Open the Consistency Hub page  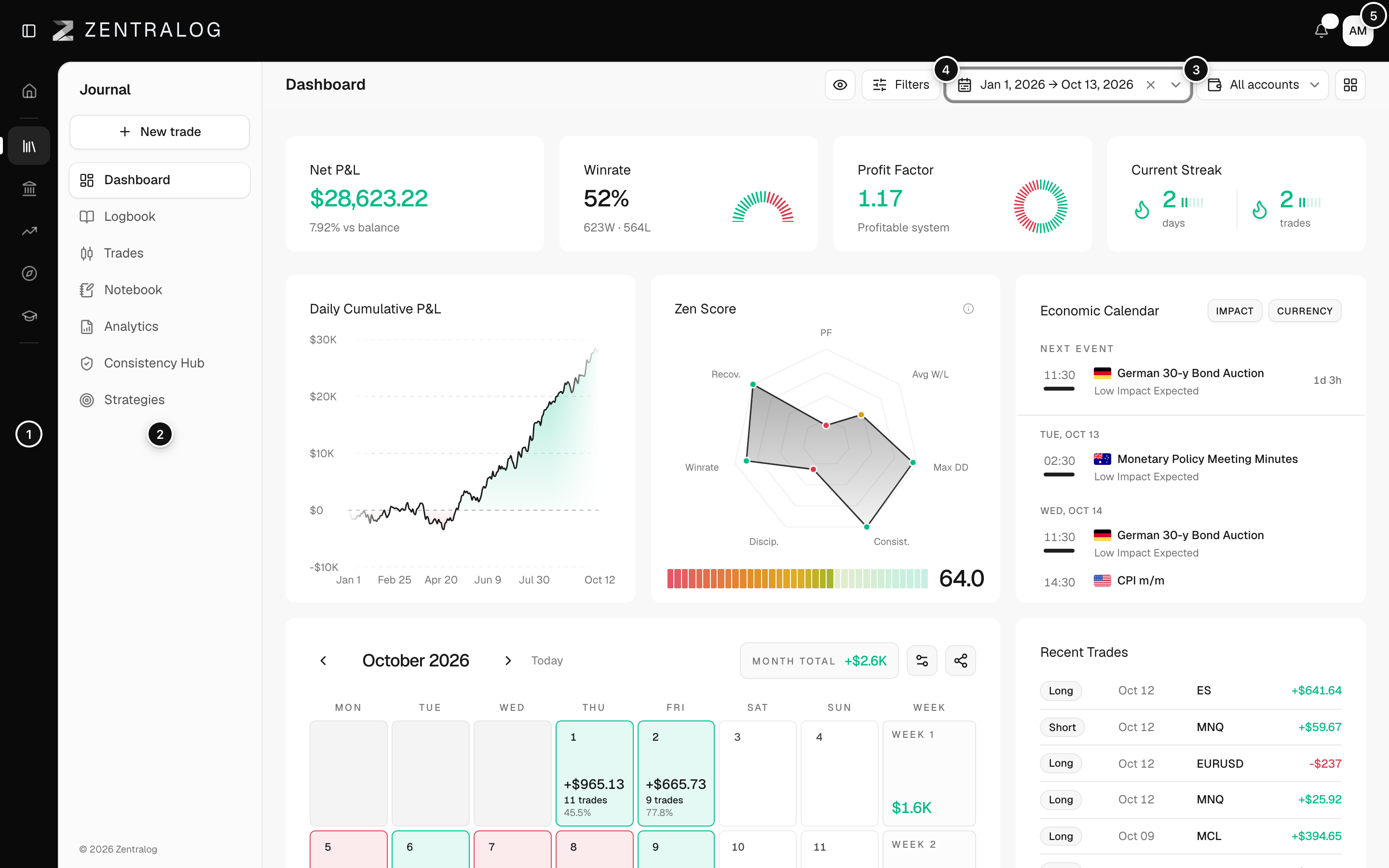(x=160, y=364)
